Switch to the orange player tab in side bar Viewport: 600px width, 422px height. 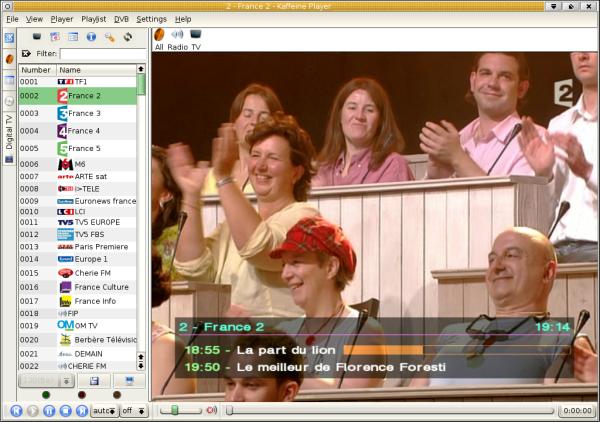click(9, 59)
